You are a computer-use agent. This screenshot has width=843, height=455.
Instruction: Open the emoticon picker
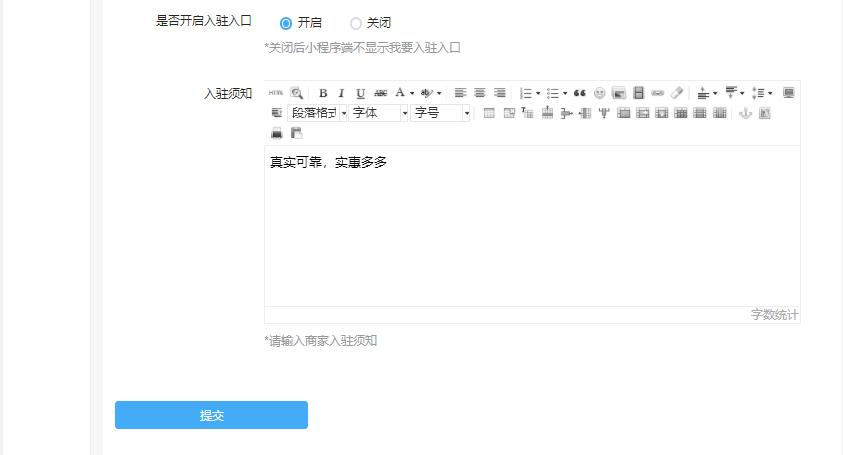coord(599,93)
